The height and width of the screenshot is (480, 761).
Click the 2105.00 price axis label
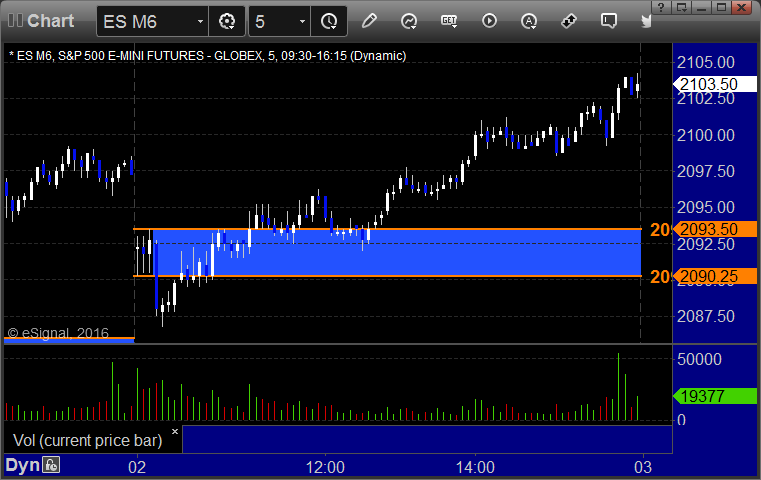pos(706,62)
